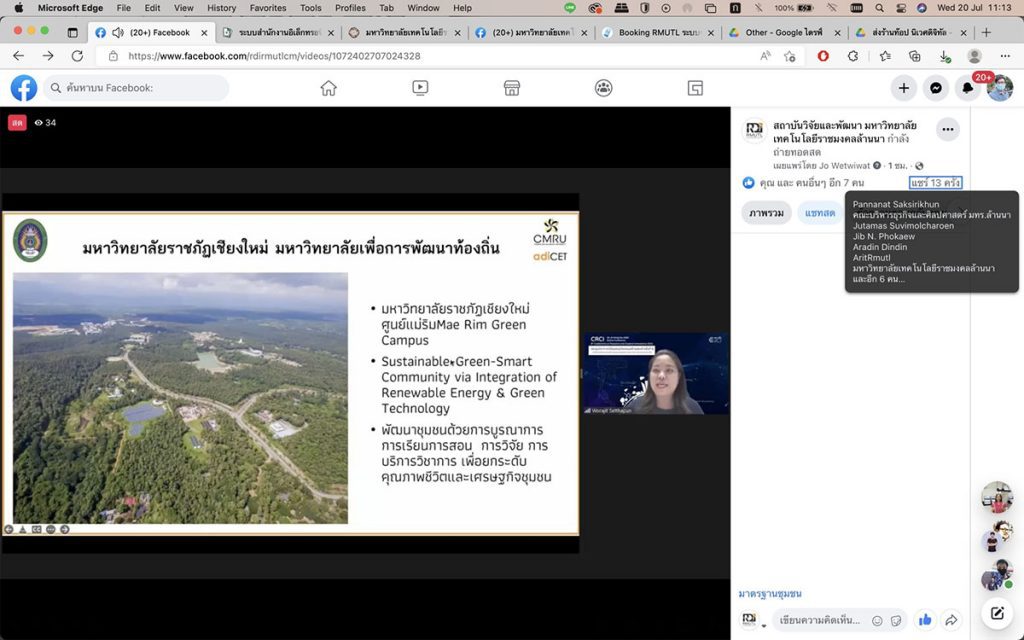
Task: Expand the commenting-as profile switcher
Action: pos(753,621)
